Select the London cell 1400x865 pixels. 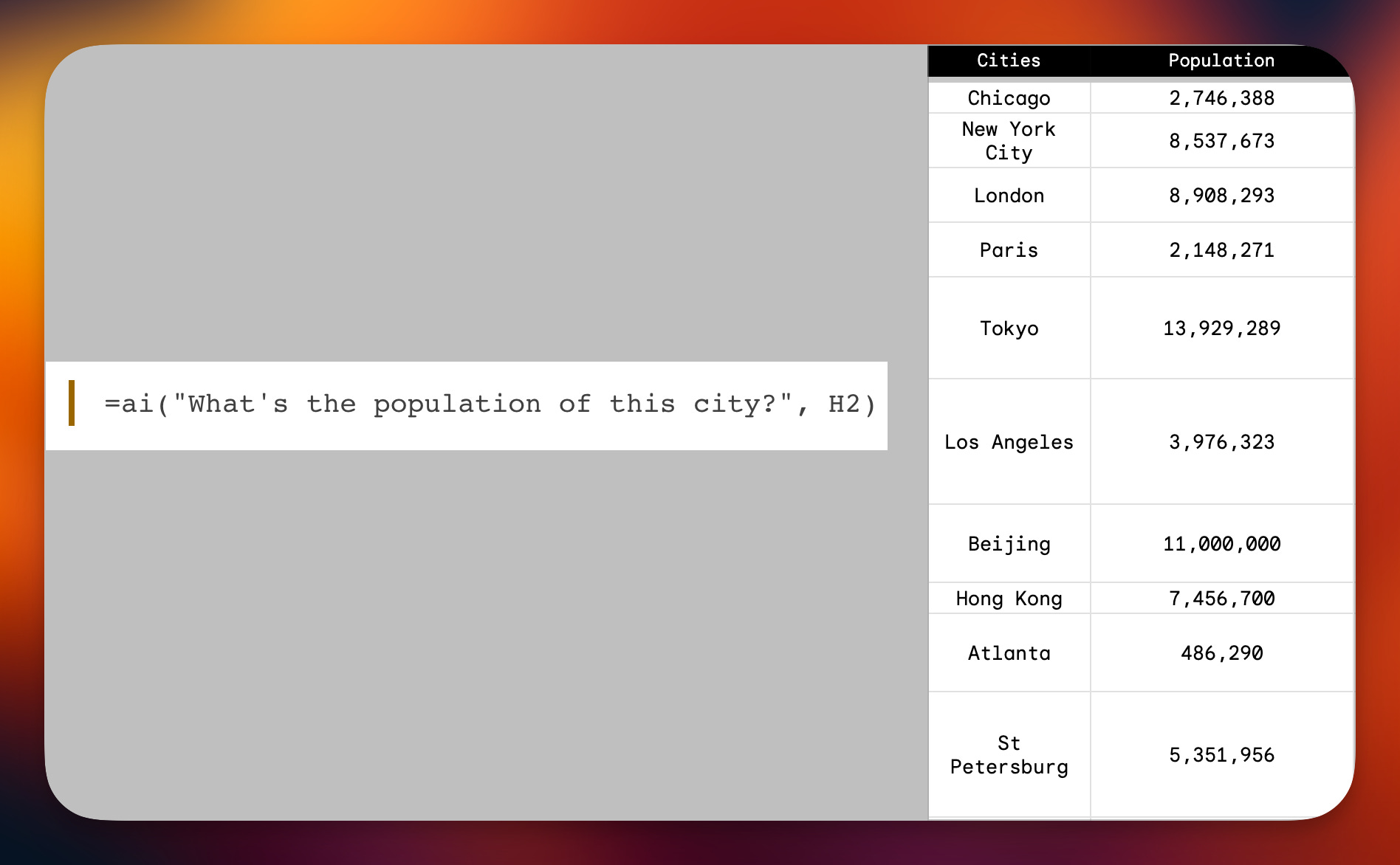coord(1009,195)
